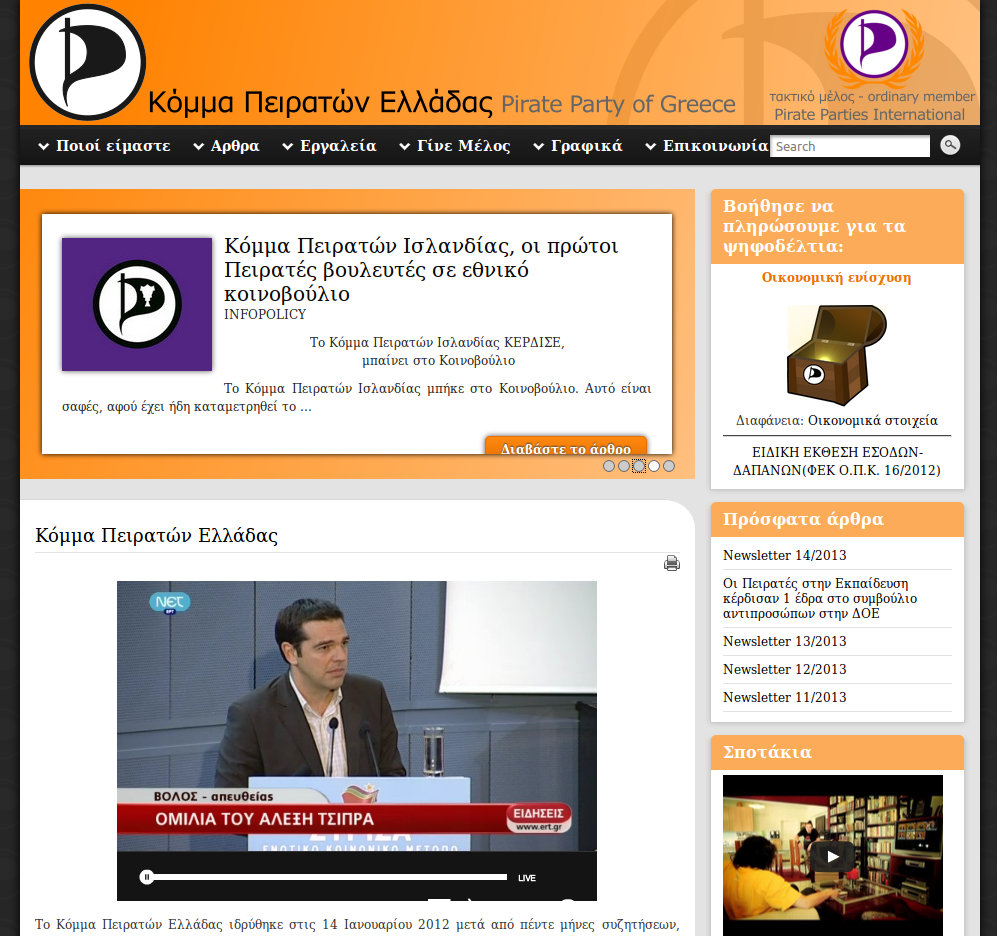Screen dimensions: 997x936
Task: Select the first slideshow dot
Action: click(609, 466)
